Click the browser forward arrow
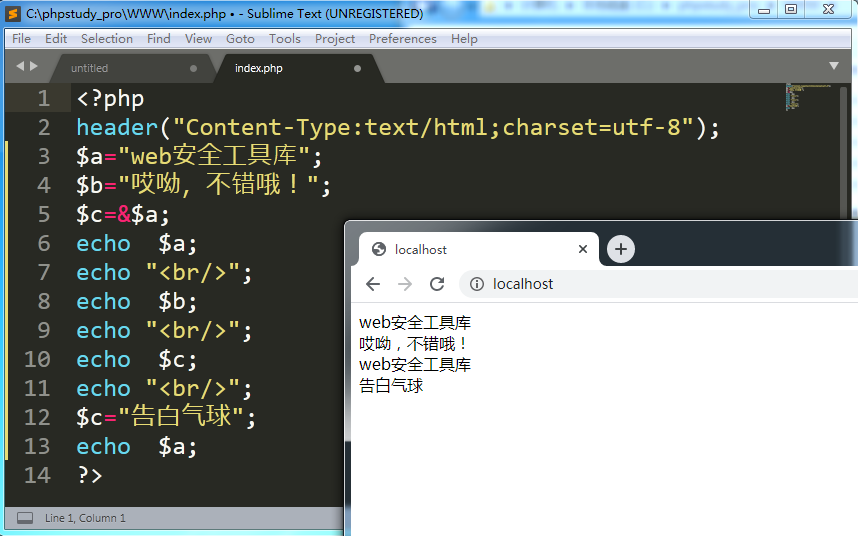858x536 pixels. (405, 284)
